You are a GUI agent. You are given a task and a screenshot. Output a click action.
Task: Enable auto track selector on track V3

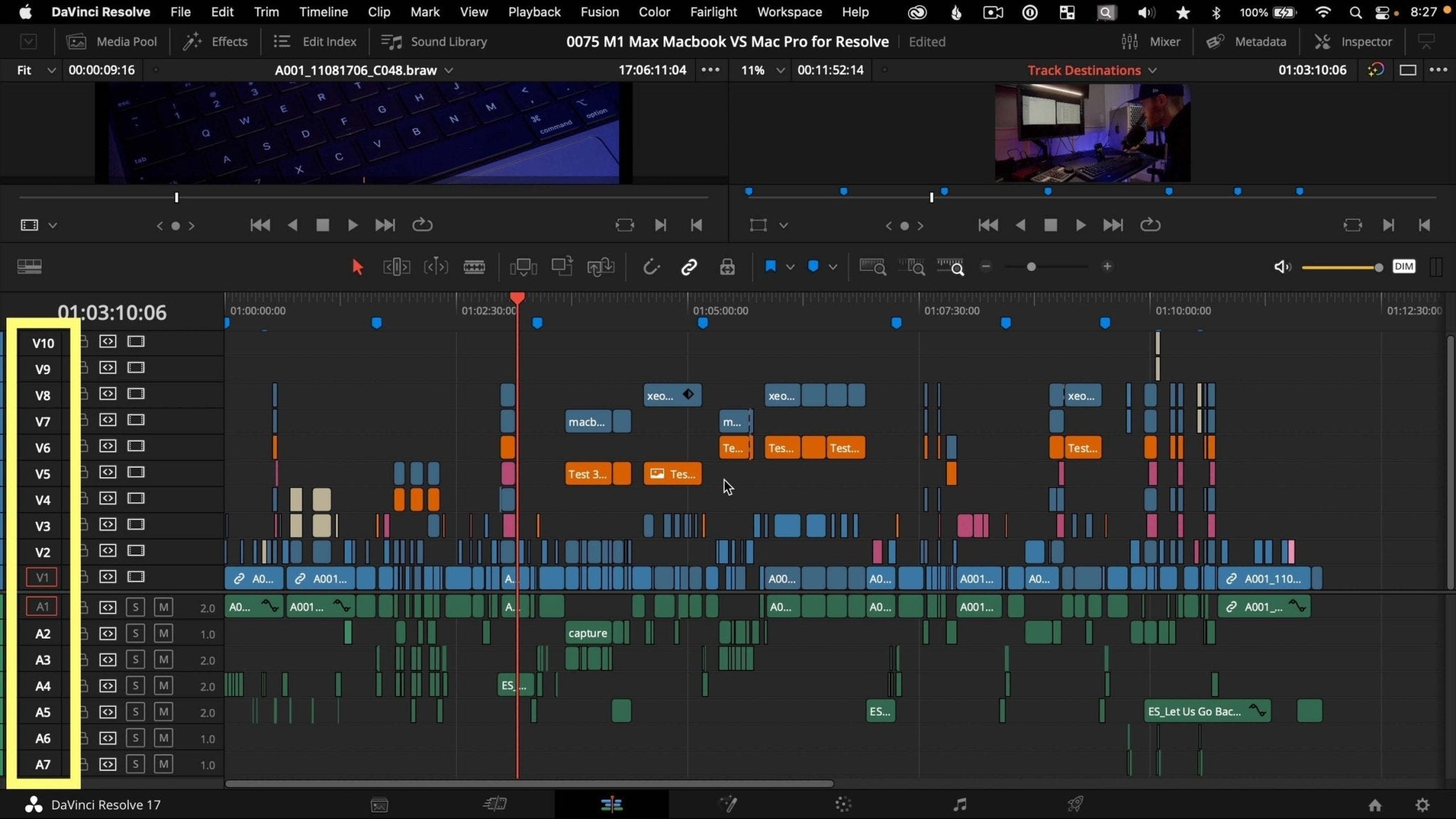tap(107, 525)
